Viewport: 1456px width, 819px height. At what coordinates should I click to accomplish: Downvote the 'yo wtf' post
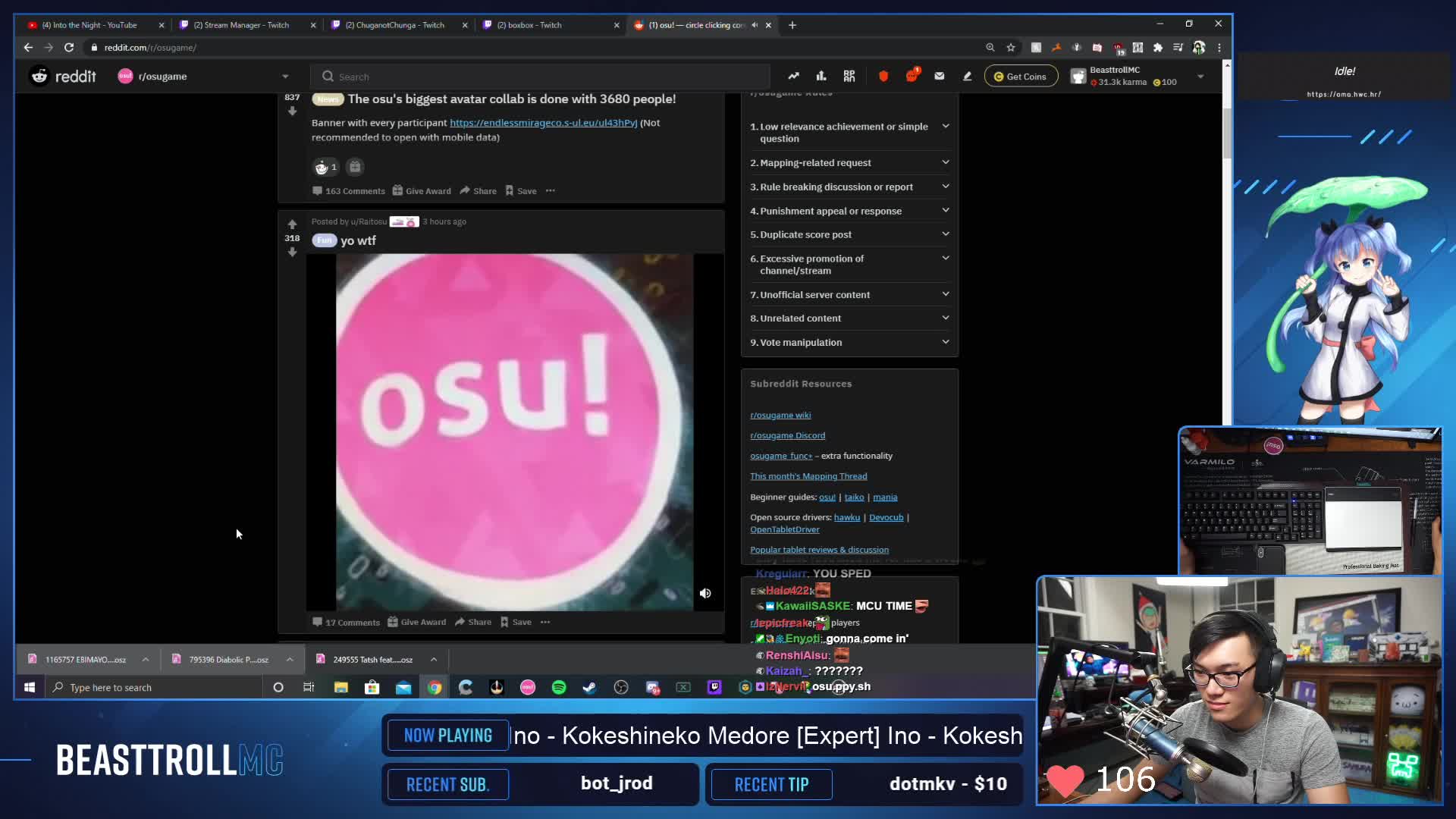292,252
